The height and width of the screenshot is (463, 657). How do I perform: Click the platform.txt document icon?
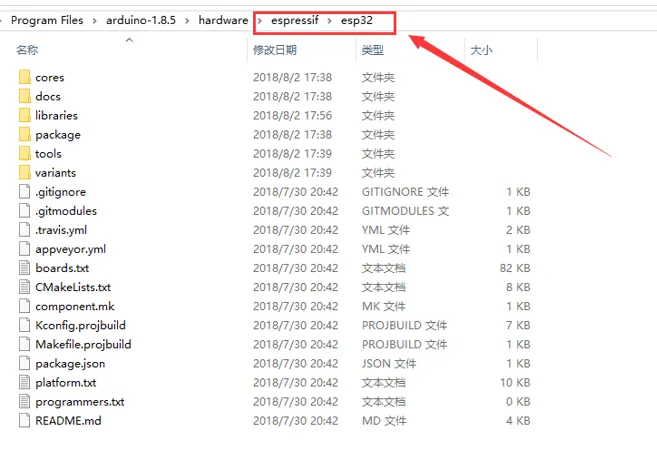point(25,382)
